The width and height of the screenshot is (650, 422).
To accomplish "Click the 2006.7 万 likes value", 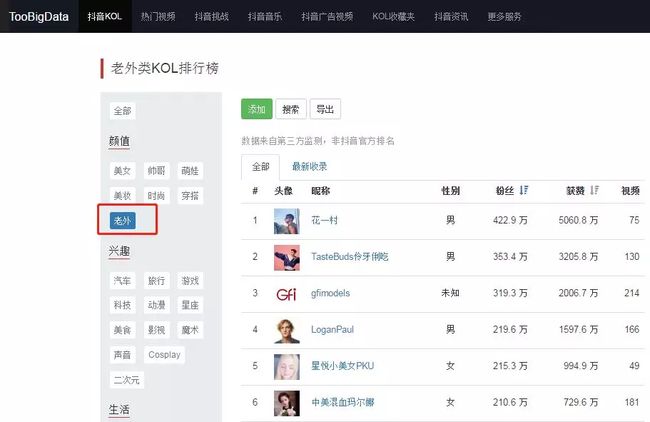I will click(x=578, y=293).
